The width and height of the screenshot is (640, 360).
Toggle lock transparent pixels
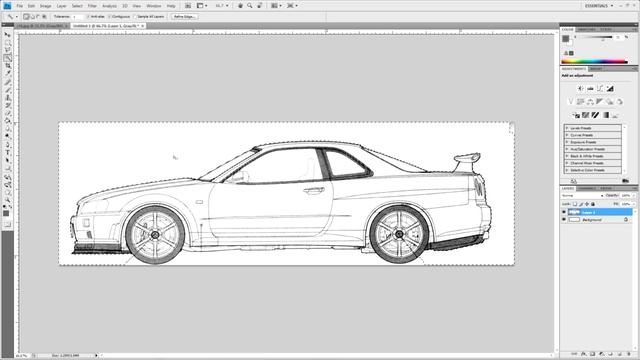click(x=575, y=204)
